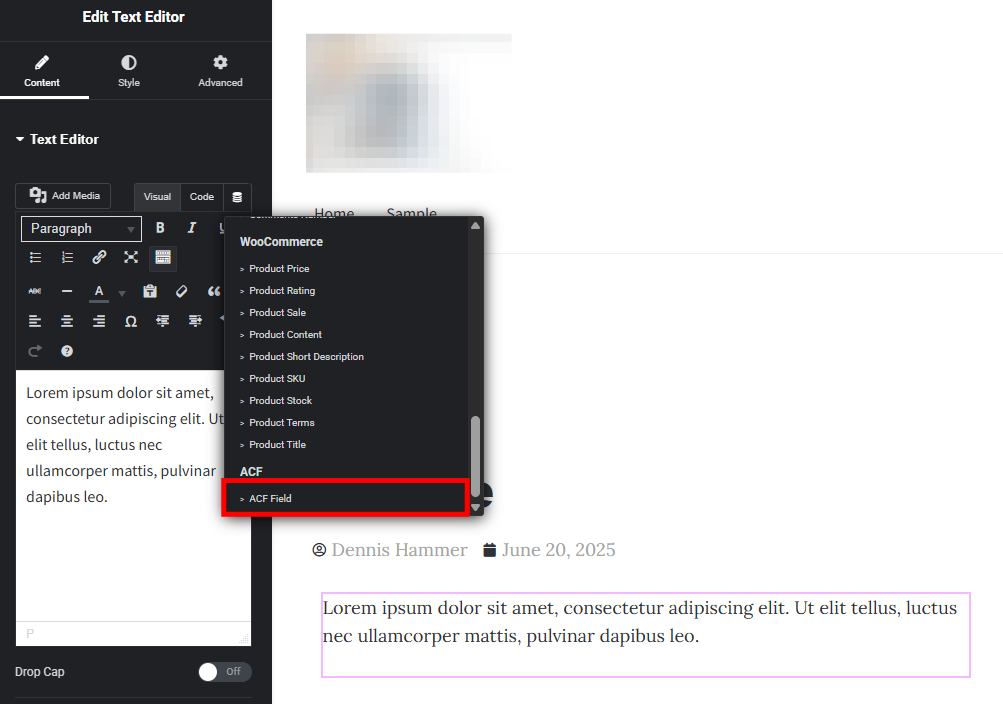Open the Paragraph style dropdown
Image resolution: width=1003 pixels, height=704 pixels.
pyautogui.click(x=80, y=228)
